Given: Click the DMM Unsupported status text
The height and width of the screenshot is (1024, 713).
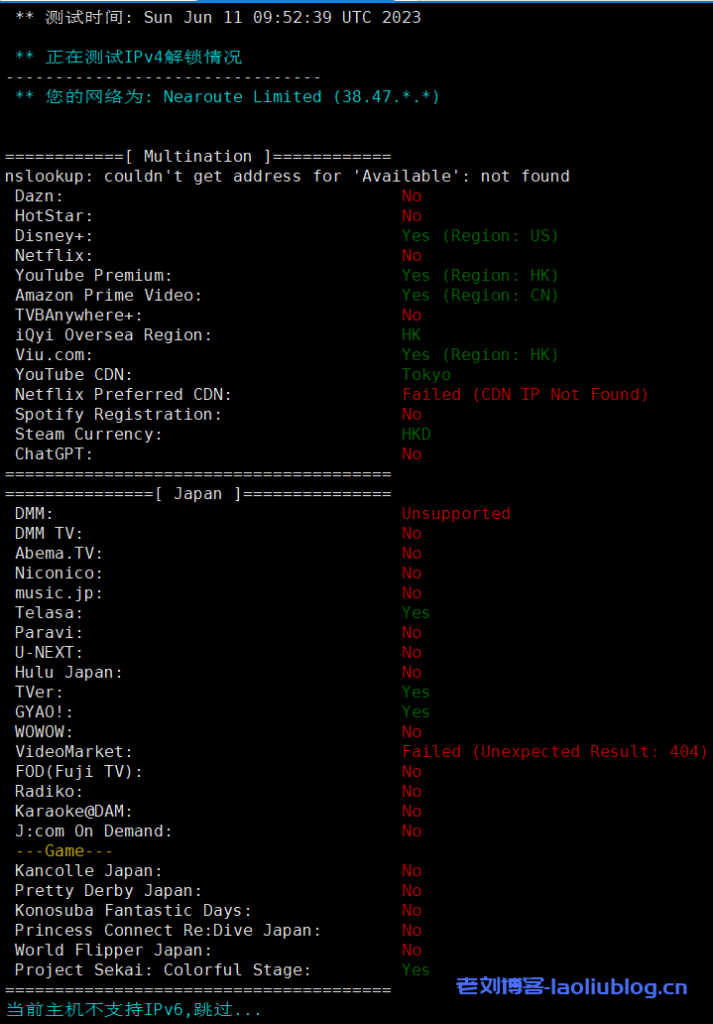Looking at the screenshot, I should [x=456, y=514].
